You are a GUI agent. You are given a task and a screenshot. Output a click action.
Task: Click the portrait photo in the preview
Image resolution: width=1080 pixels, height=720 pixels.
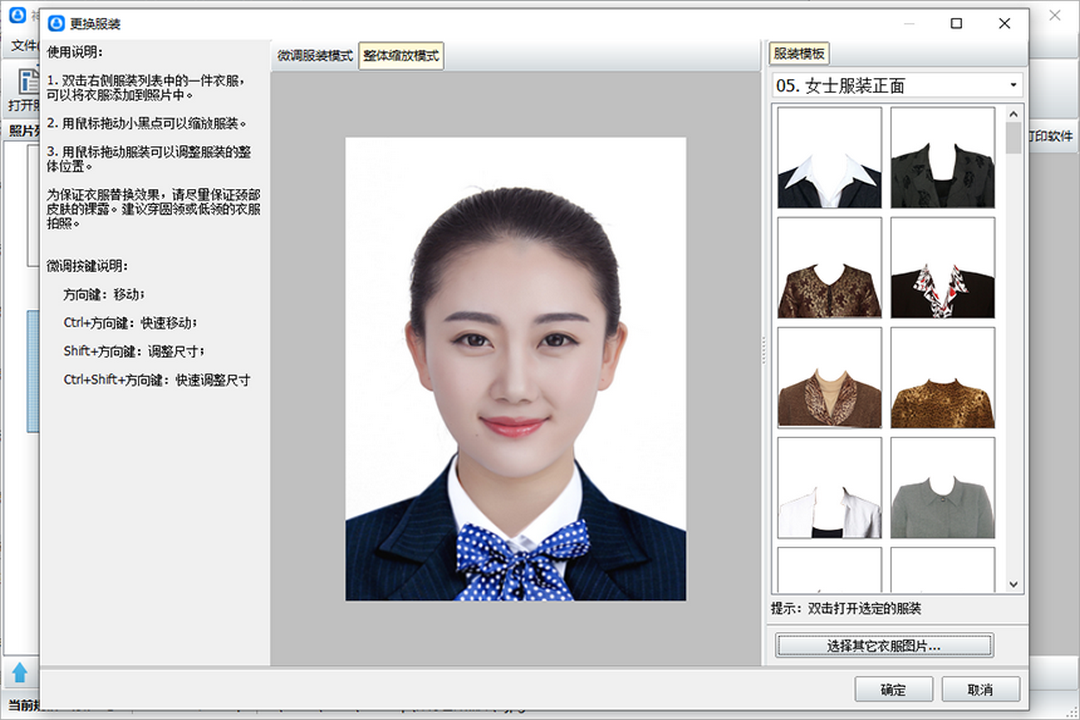click(515, 368)
